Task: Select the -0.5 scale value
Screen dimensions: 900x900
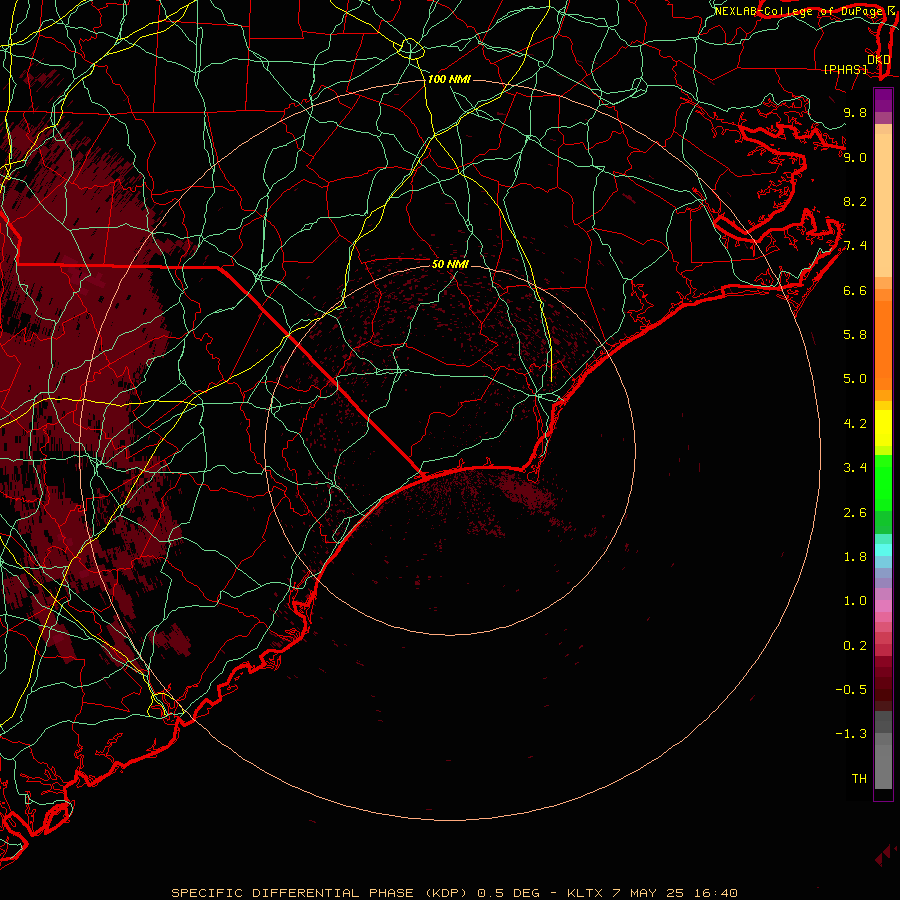Action: pos(851,690)
